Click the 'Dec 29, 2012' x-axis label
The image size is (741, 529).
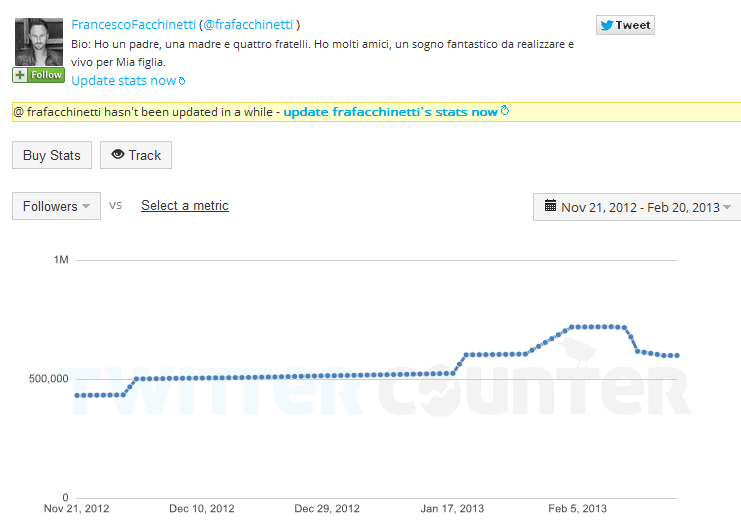coord(327,509)
